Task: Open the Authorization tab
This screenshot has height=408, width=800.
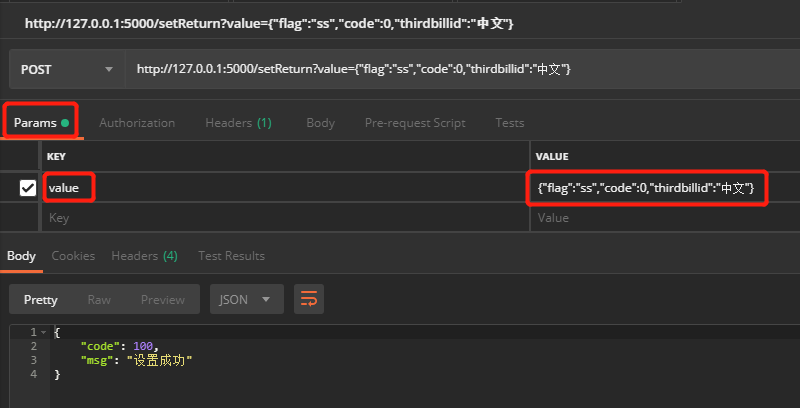Action: tap(137, 123)
